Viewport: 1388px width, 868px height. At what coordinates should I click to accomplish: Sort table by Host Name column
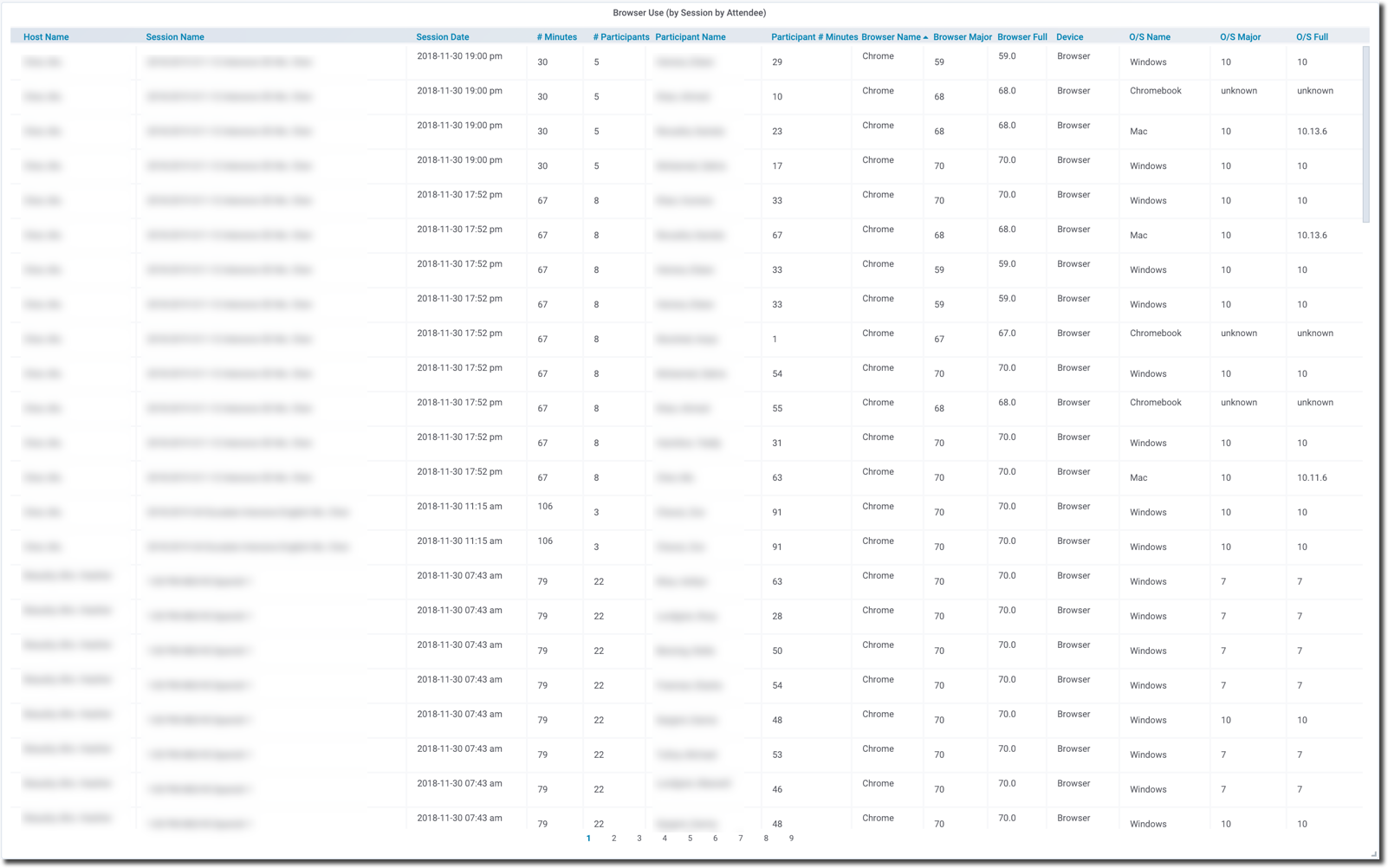[x=46, y=37]
